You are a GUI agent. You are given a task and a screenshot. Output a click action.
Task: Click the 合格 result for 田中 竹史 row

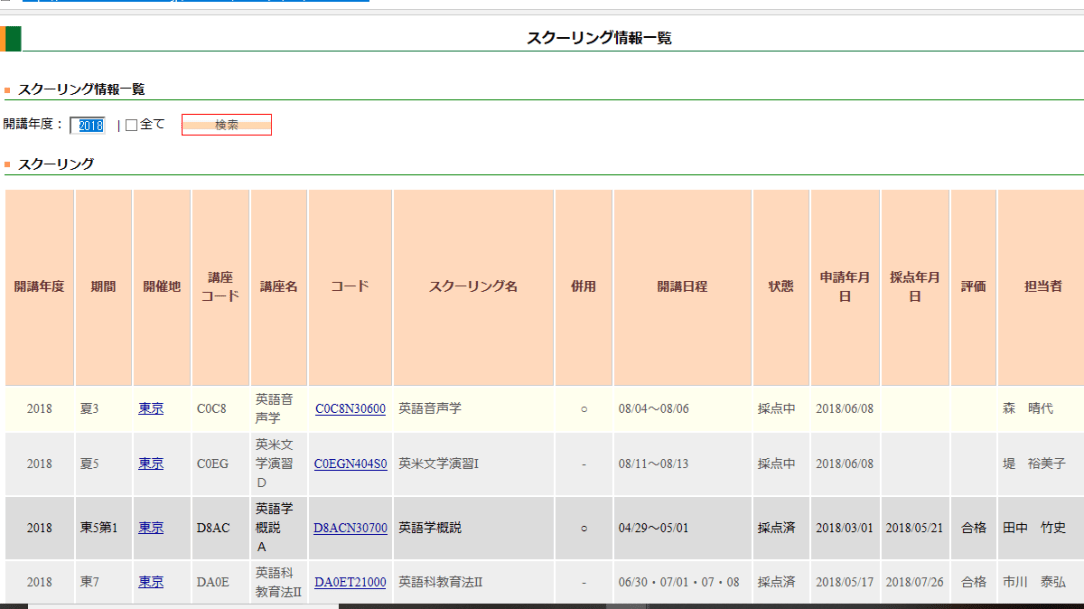[973, 528]
